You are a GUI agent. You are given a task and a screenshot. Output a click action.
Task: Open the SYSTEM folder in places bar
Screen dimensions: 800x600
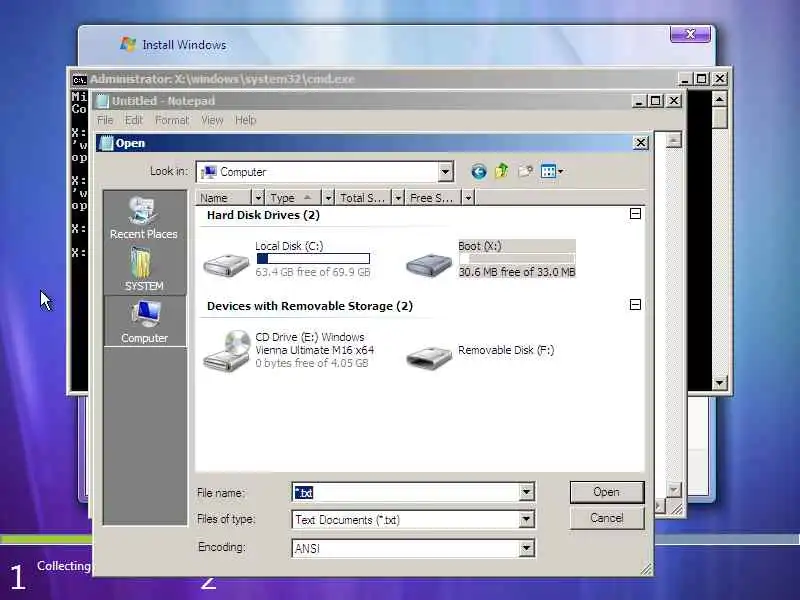tap(144, 269)
